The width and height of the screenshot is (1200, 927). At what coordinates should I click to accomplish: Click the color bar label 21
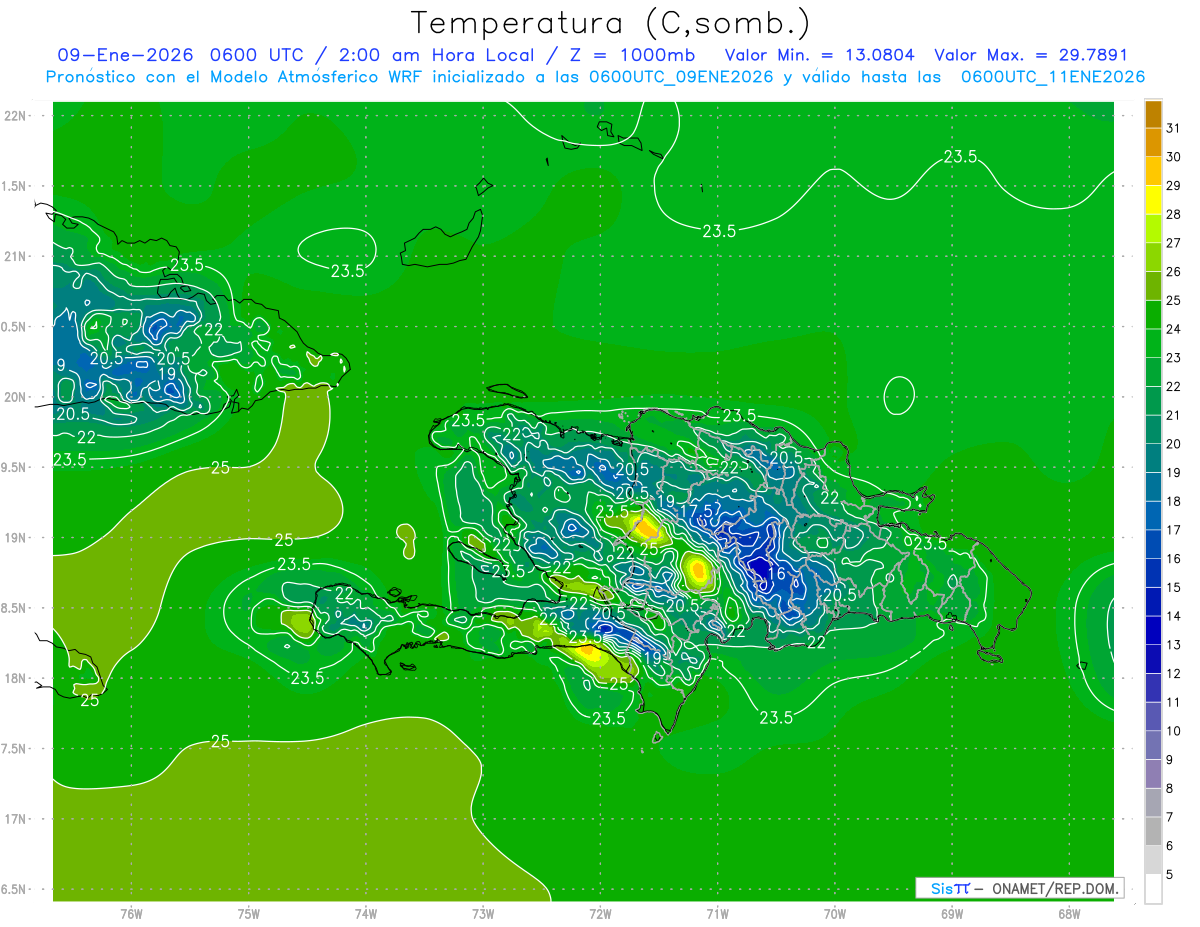1174,415
